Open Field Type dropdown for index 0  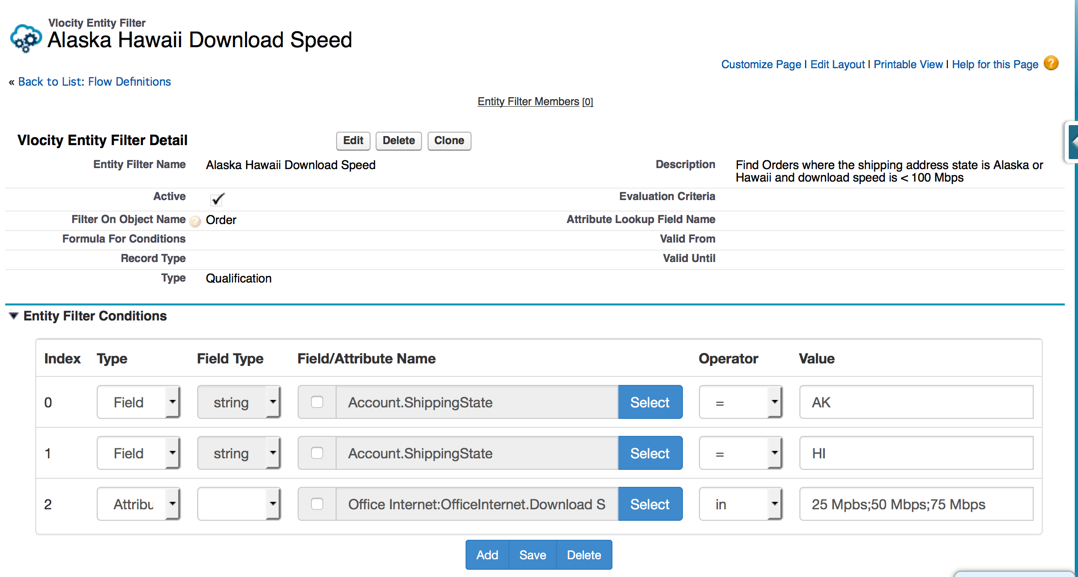pos(239,402)
